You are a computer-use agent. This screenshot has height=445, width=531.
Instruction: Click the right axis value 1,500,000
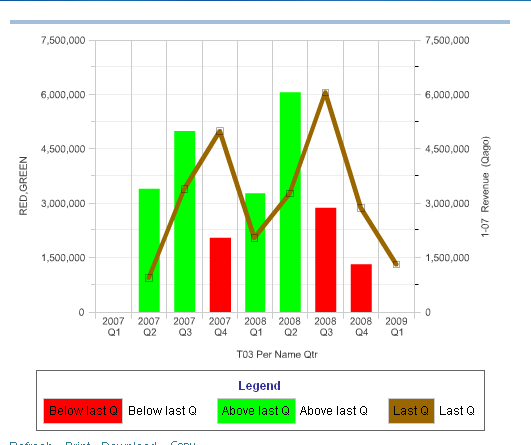click(x=447, y=258)
